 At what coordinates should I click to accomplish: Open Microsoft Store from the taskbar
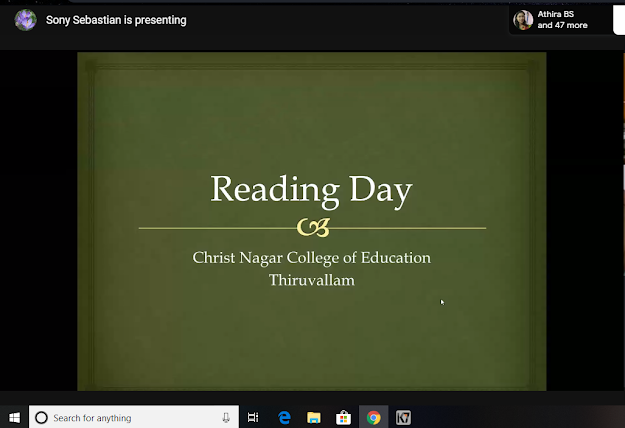pyautogui.click(x=343, y=417)
